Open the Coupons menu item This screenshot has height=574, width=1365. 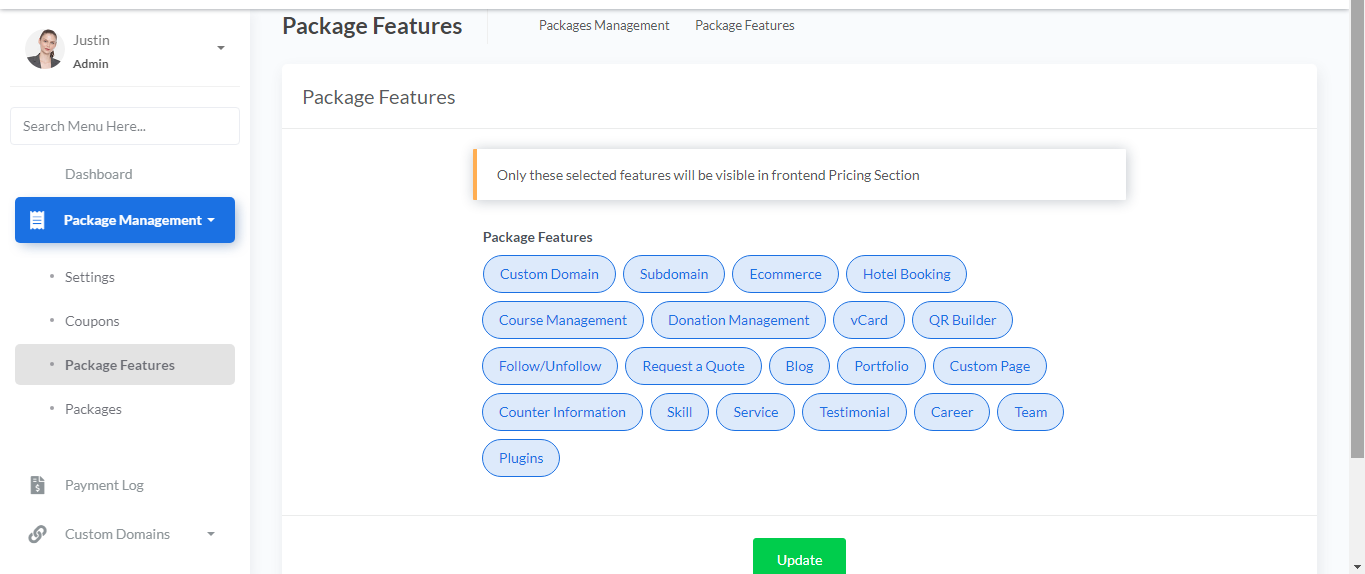tap(92, 321)
